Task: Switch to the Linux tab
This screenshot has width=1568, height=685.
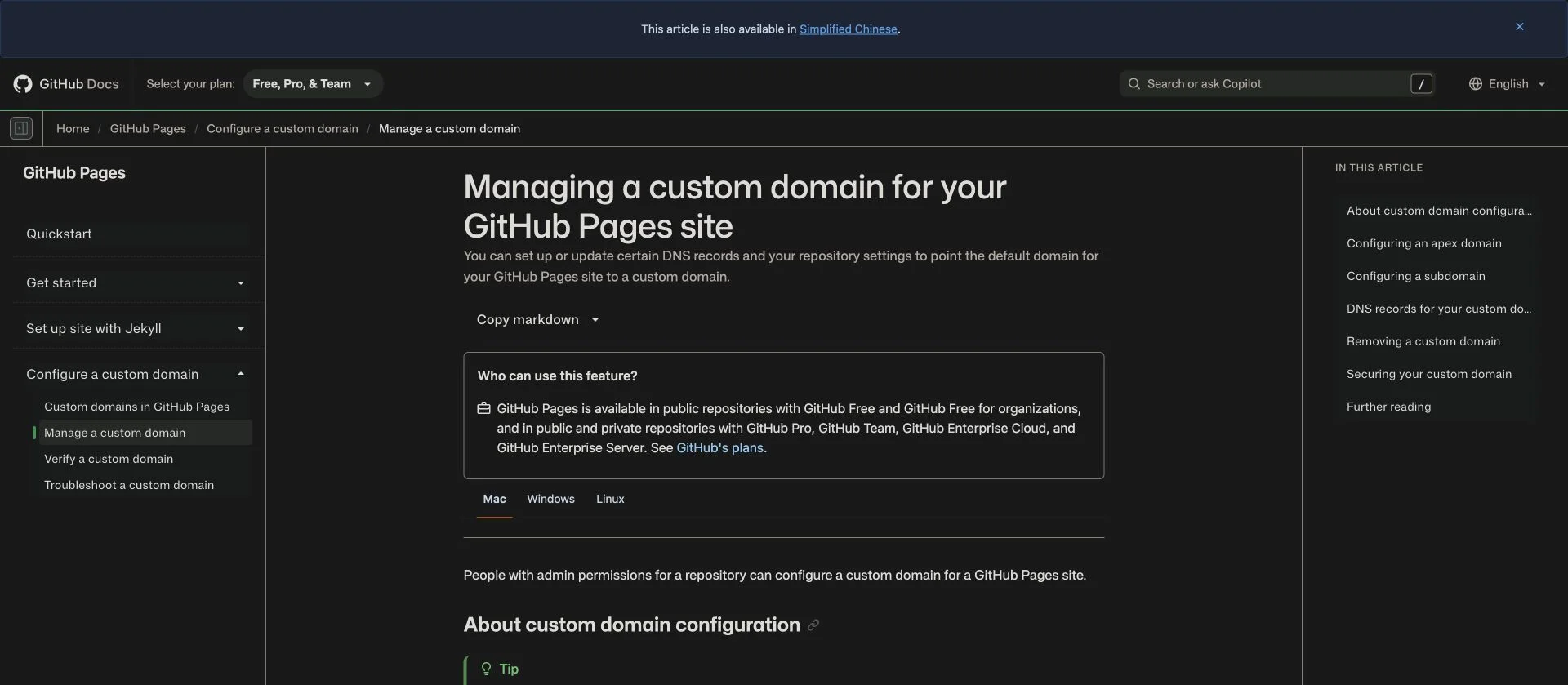Action: tap(610, 499)
